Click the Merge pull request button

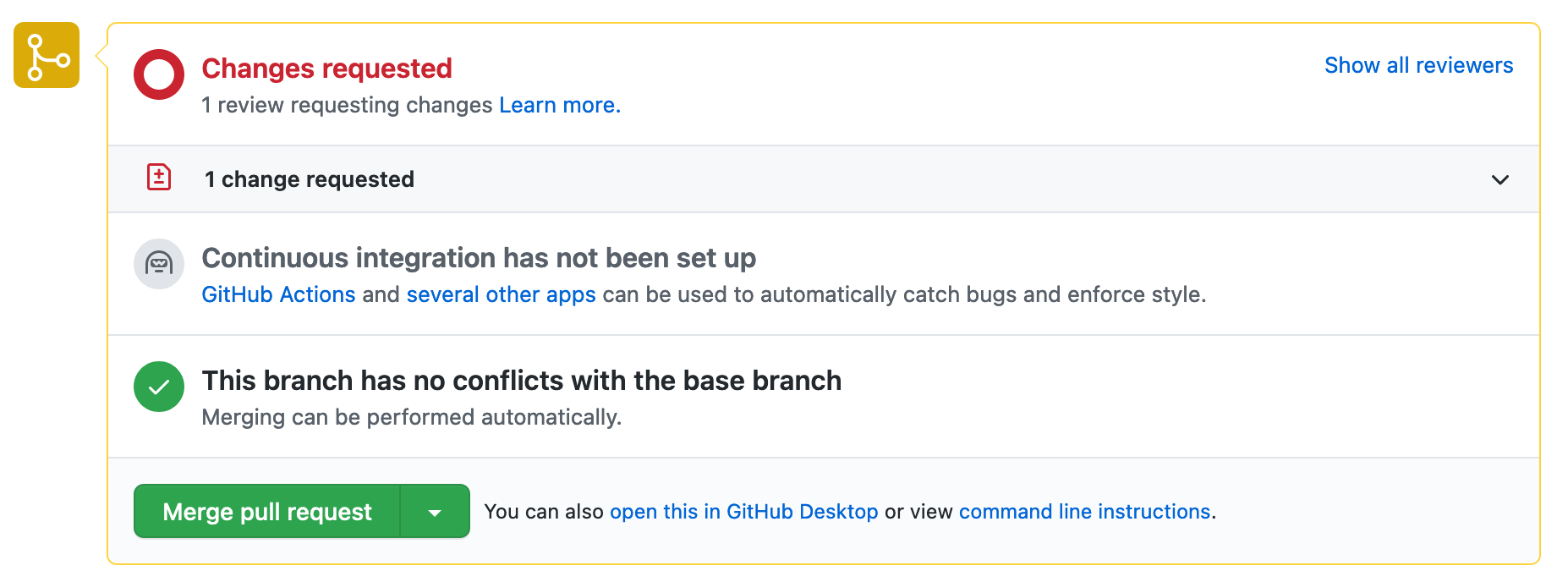pyautogui.click(x=267, y=512)
